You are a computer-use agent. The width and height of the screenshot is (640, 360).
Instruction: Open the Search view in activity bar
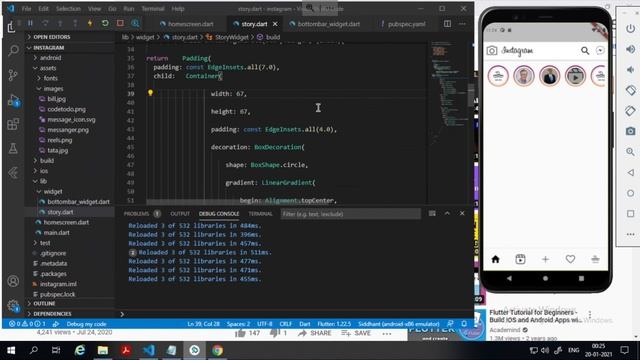13,51
